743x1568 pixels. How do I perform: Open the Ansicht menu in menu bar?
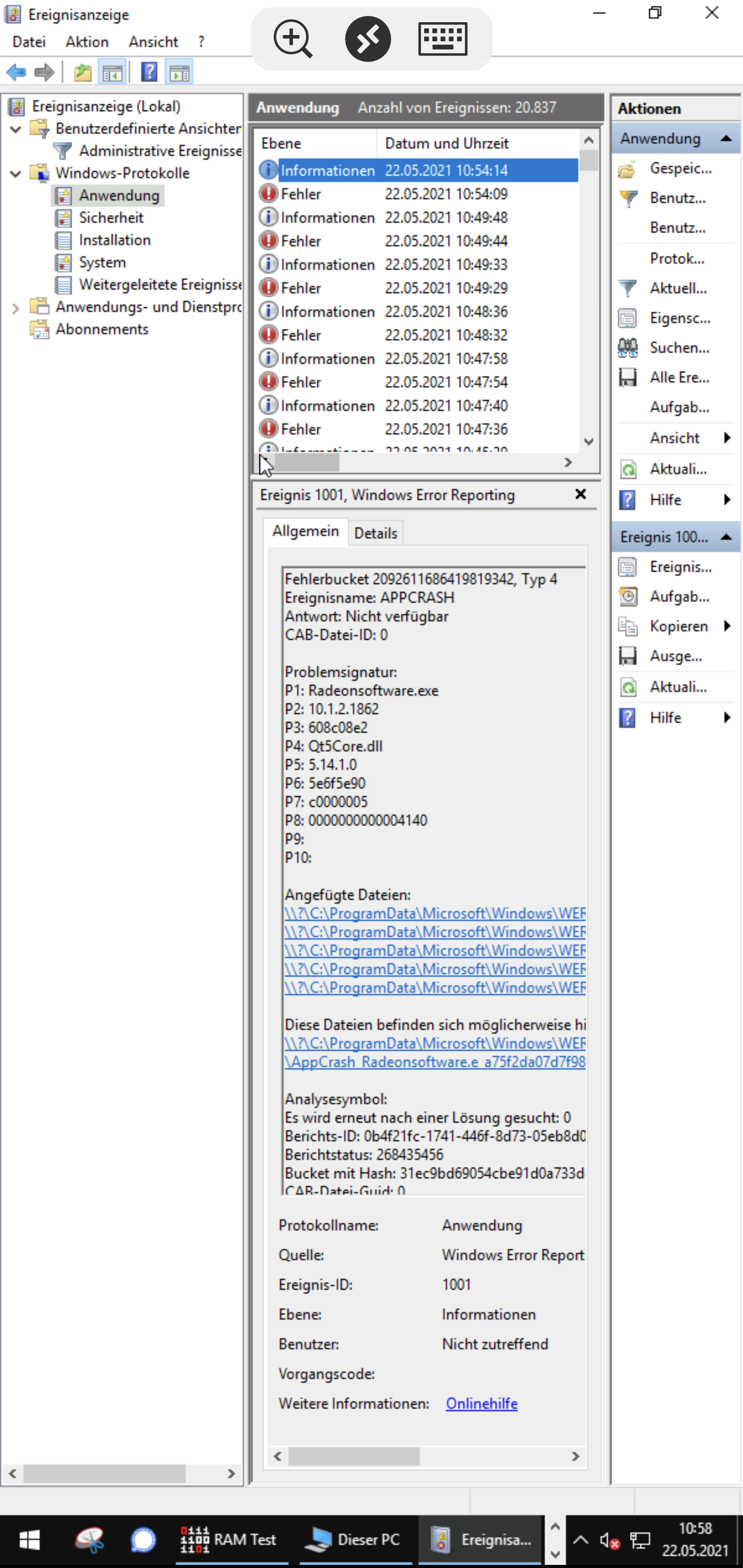(x=153, y=41)
